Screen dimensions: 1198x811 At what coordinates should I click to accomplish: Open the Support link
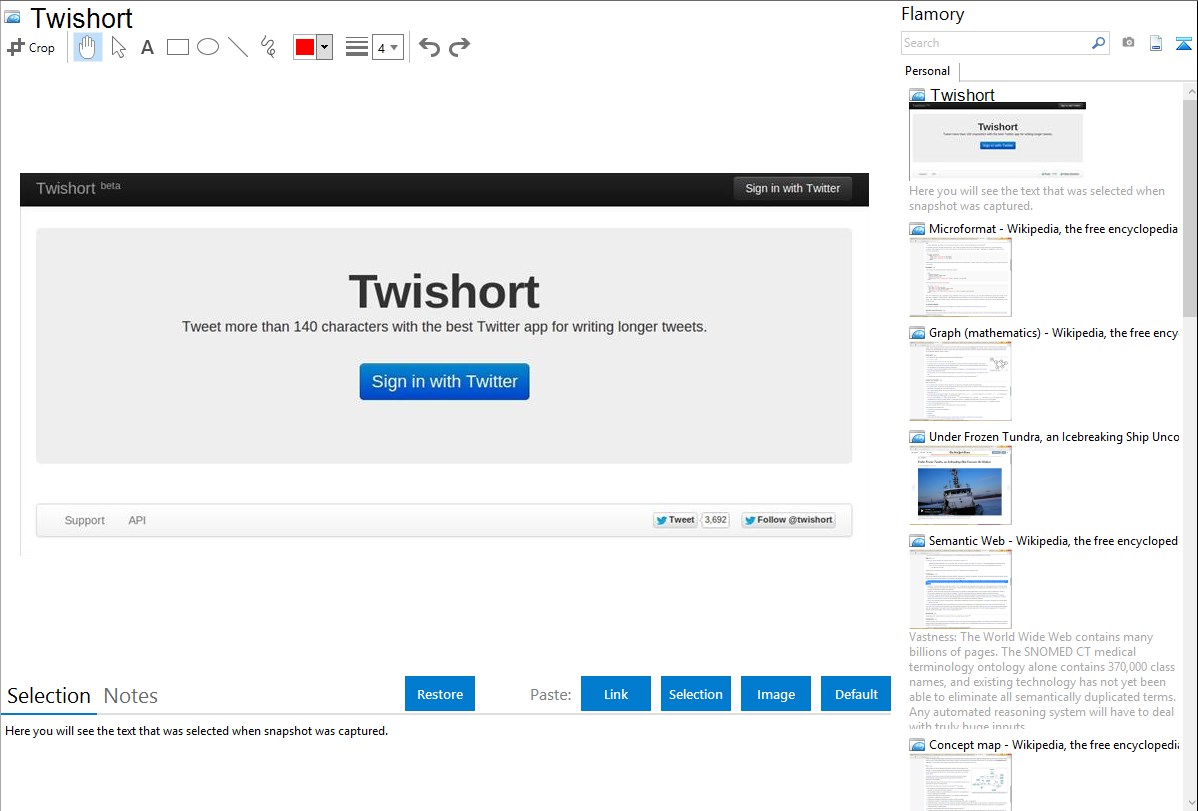pos(84,521)
